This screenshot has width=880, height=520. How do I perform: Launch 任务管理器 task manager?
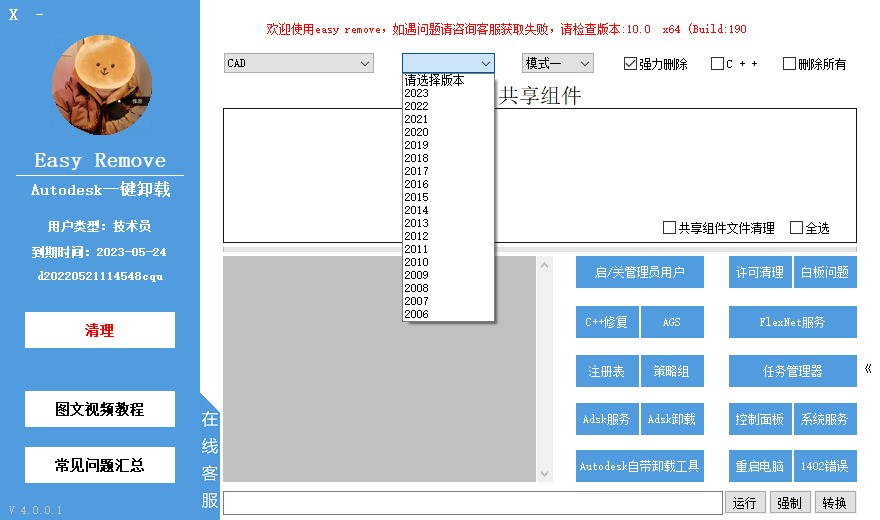(792, 371)
